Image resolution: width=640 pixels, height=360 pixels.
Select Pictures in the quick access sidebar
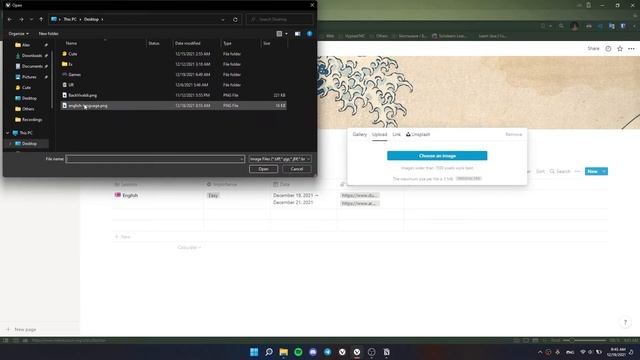click(x=29, y=77)
